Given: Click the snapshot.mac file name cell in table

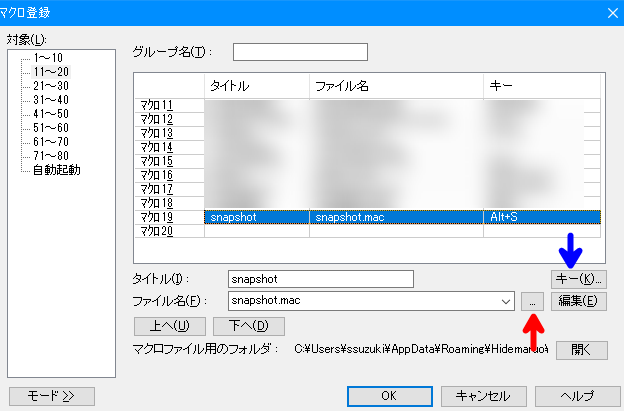Looking at the screenshot, I should 396,217.
